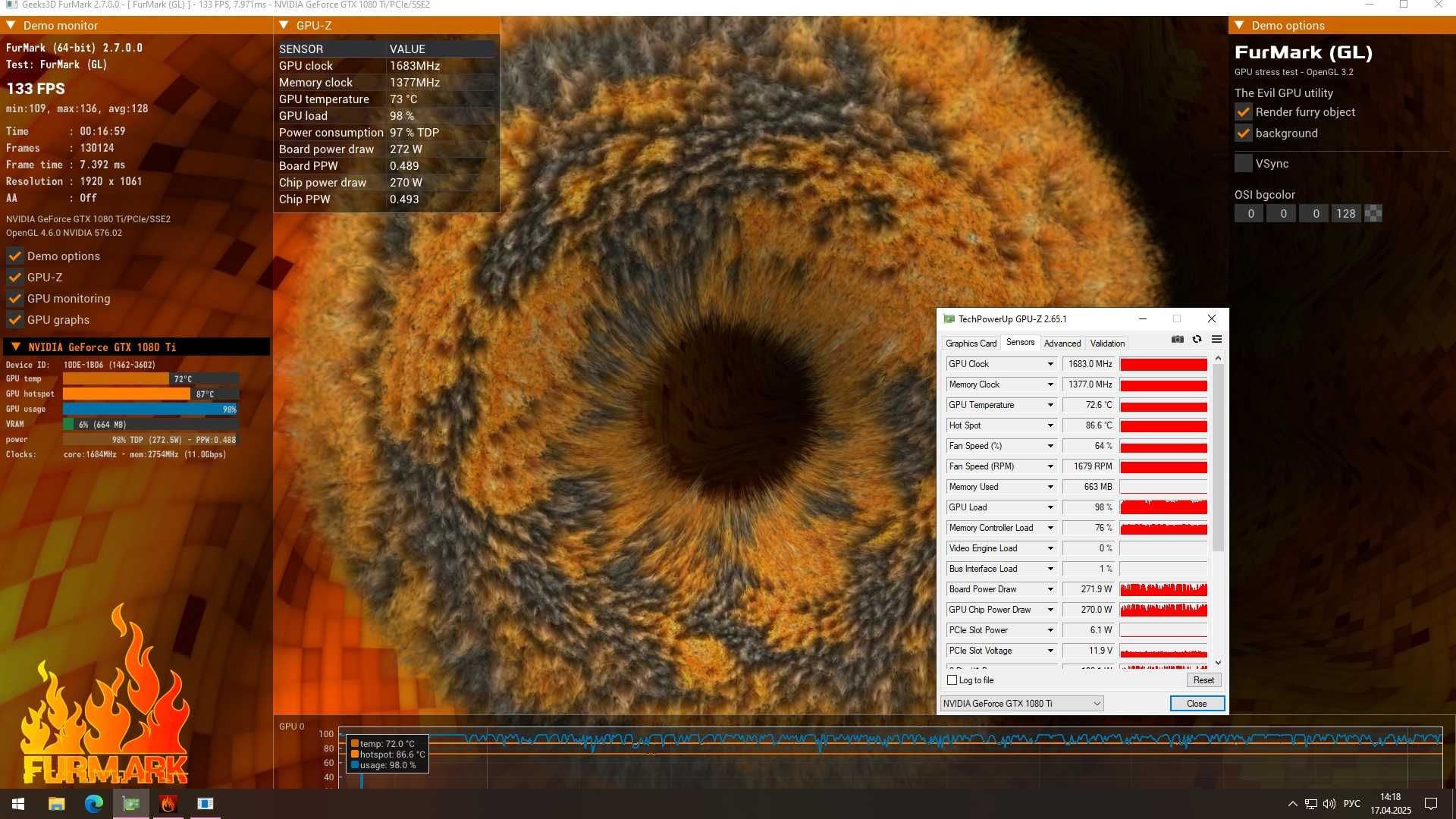This screenshot has width=1456, height=819.
Task: Open Bus Interface Load sensor dropdown
Action: point(1050,569)
